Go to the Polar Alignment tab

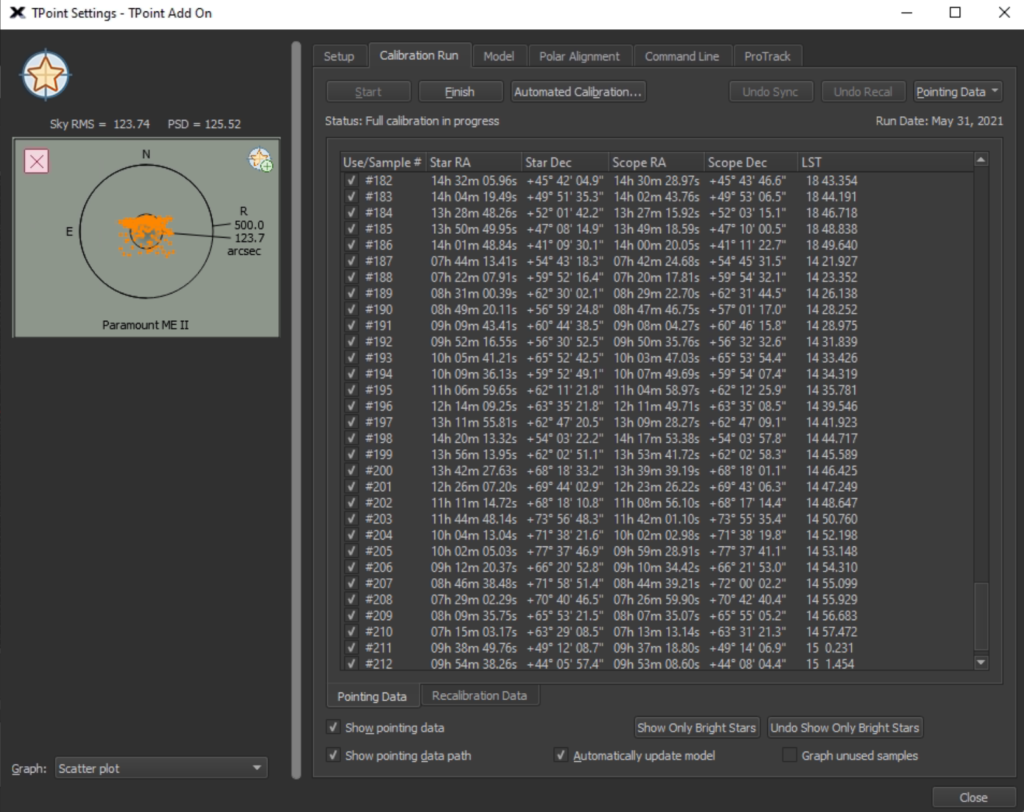pyautogui.click(x=579, y=56)
